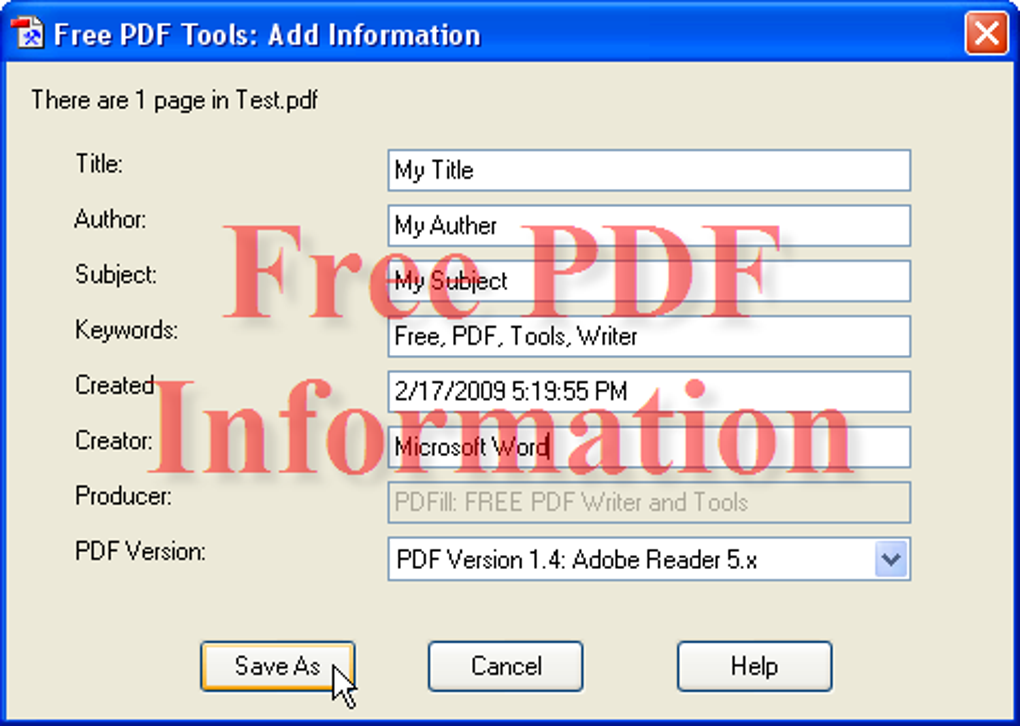This screenshot has width=1020, height=726.
Task: Click the Creator field showing Microsoft Word
Action: (x=648, y=447)
